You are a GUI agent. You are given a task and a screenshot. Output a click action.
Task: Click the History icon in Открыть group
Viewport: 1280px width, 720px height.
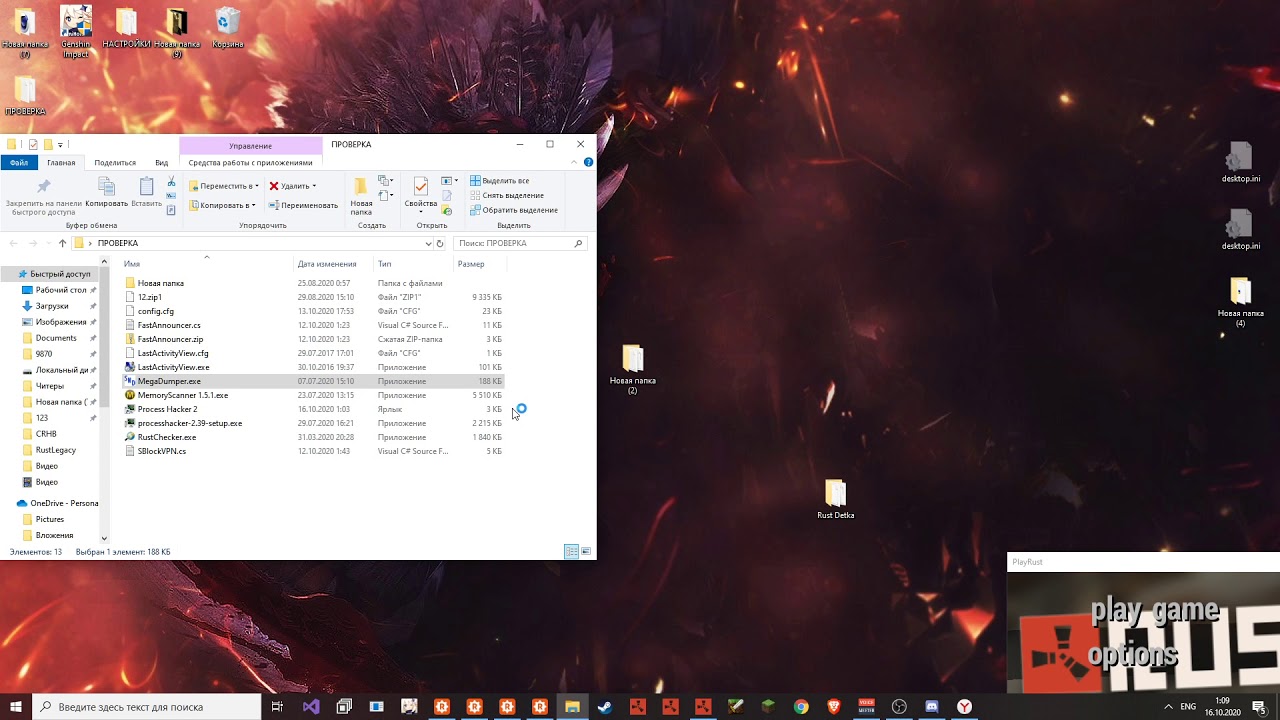click(447, 211)
